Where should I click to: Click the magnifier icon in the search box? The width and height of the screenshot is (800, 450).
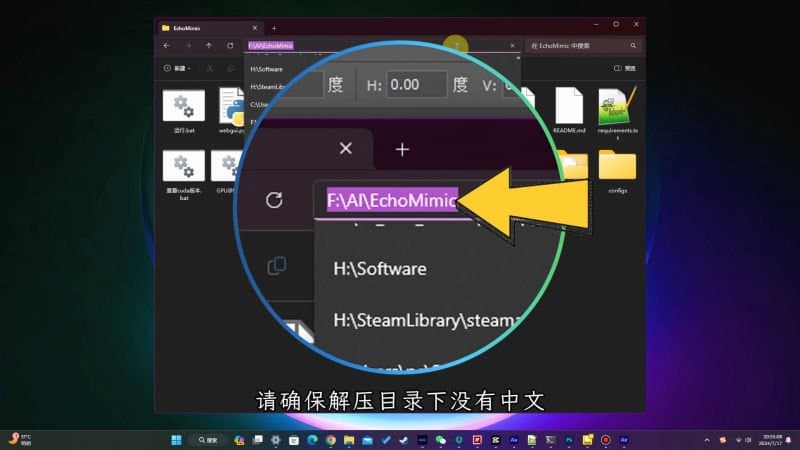[633, 45]
